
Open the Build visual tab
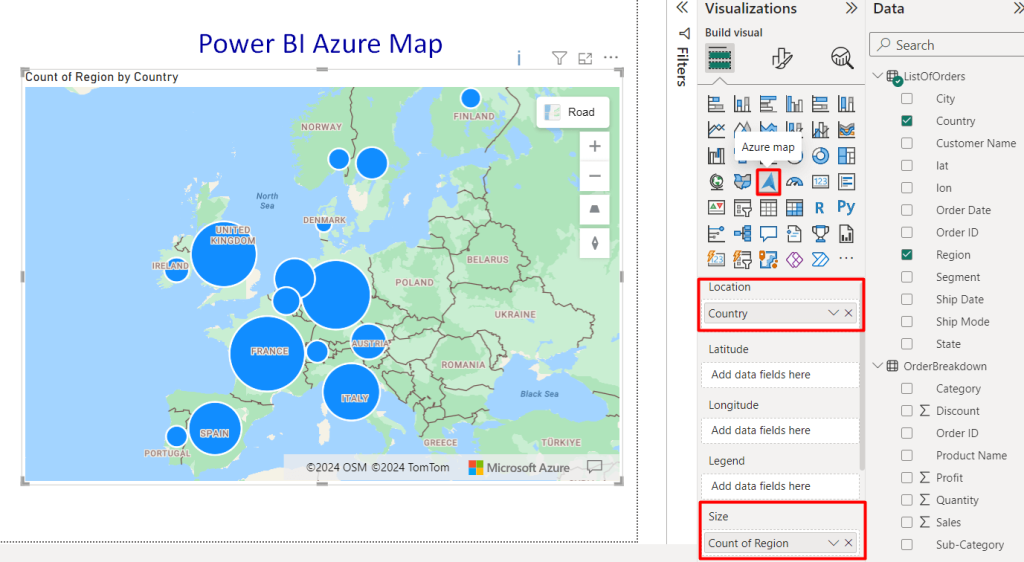[x=720, y=59]
